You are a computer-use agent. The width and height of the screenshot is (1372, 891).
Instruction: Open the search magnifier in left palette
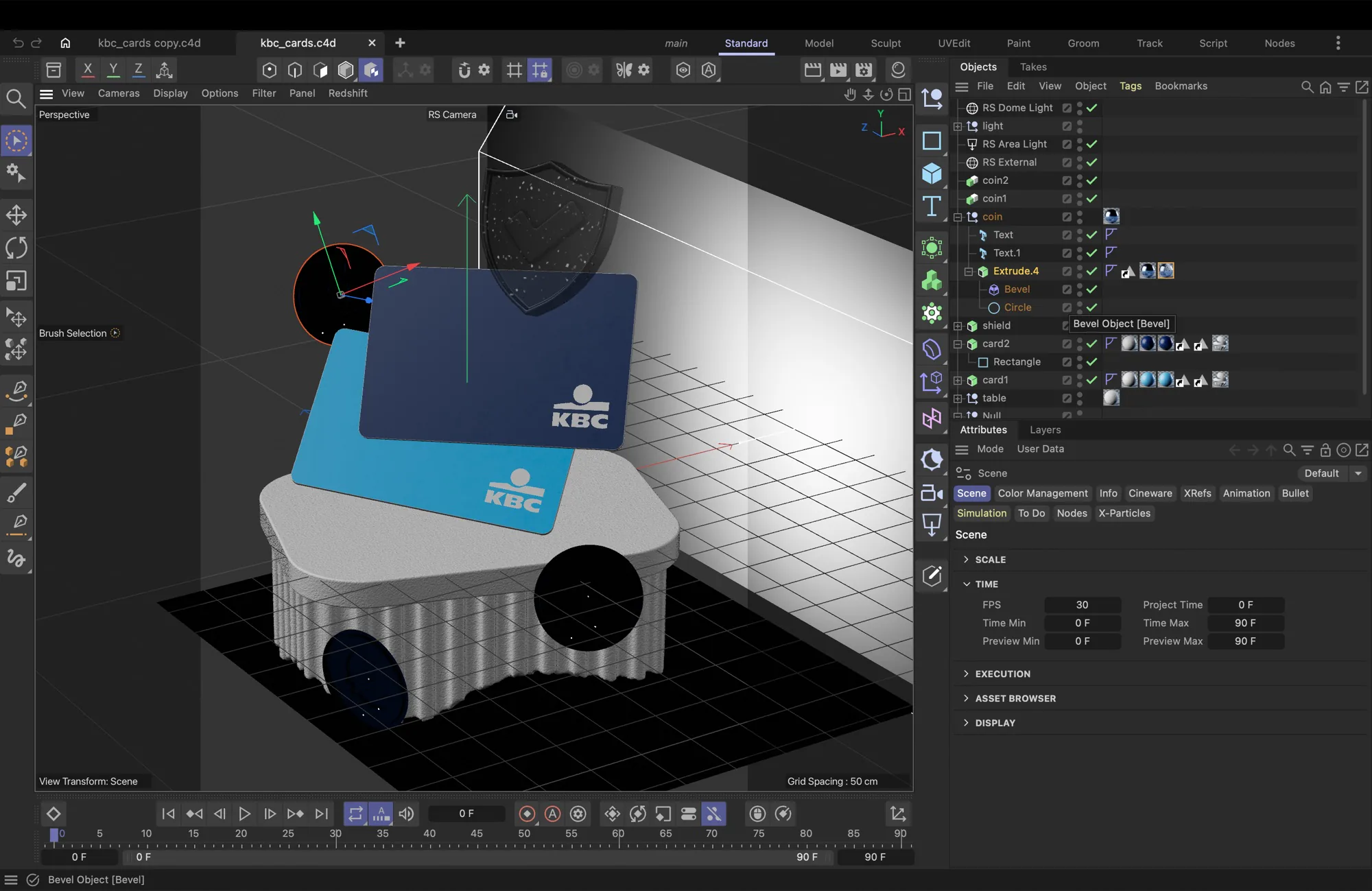click(15, 99)
